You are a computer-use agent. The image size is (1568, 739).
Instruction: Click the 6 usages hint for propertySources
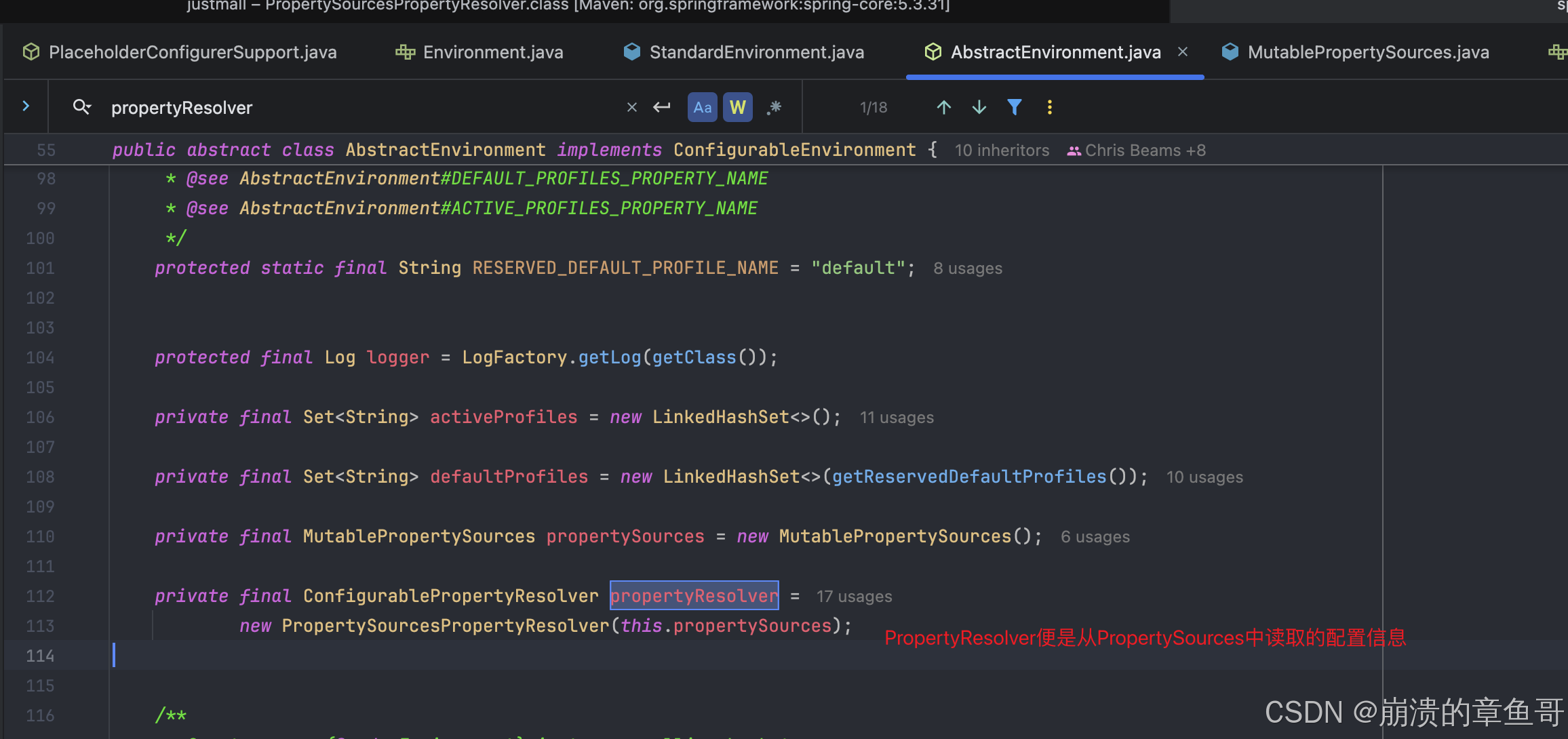[x=1095, y=537]
